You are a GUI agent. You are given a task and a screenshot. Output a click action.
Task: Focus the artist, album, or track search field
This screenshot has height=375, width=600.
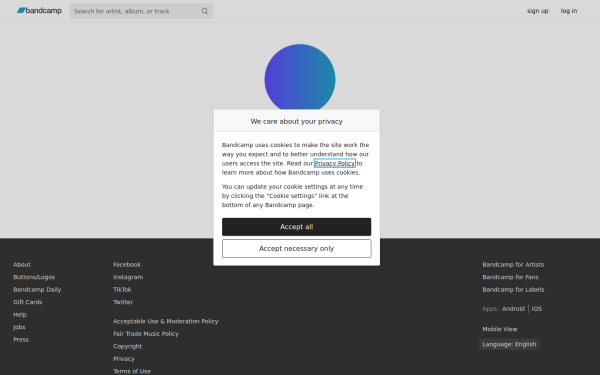(141, 11)
